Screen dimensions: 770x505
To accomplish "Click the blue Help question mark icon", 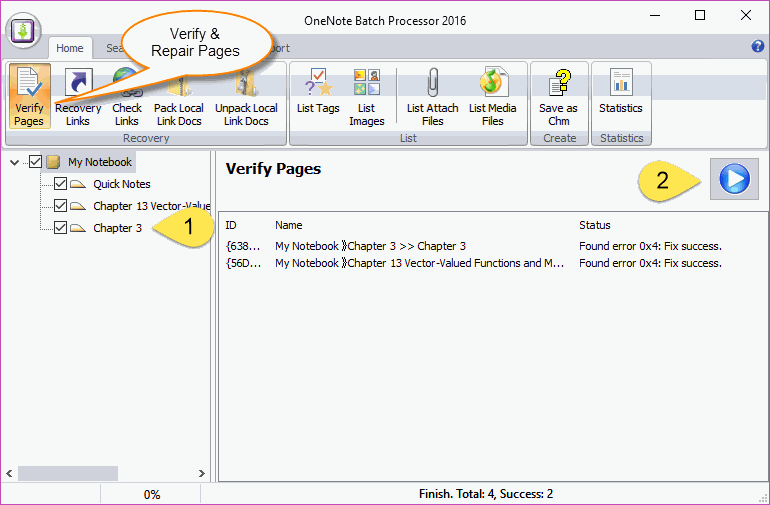I will click(758, 46).
